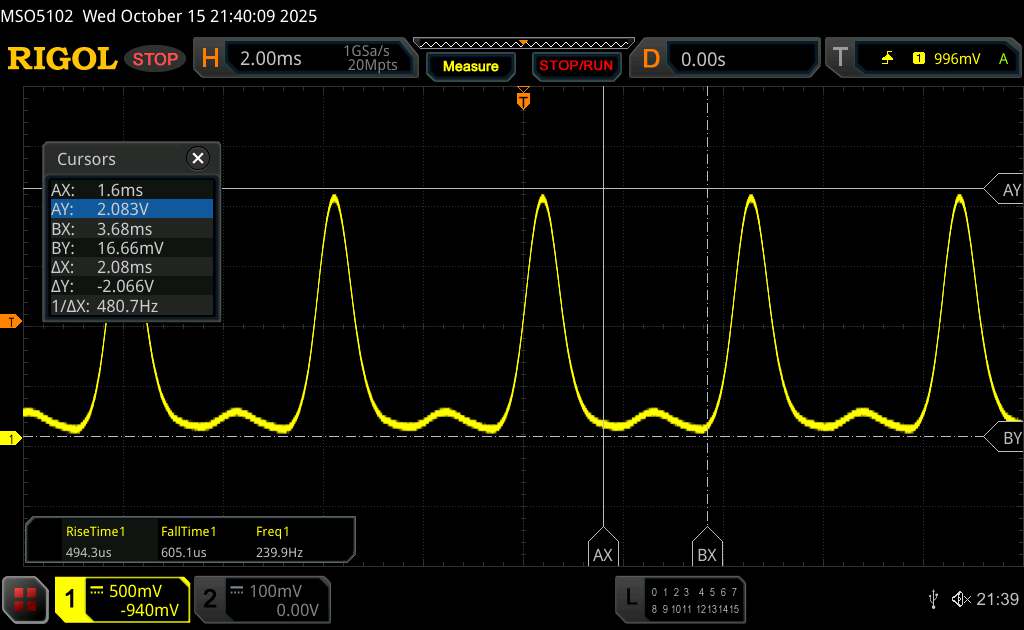Close the Cursors panel with X
The image size is (1024, 630).
(x=198, y=158)
